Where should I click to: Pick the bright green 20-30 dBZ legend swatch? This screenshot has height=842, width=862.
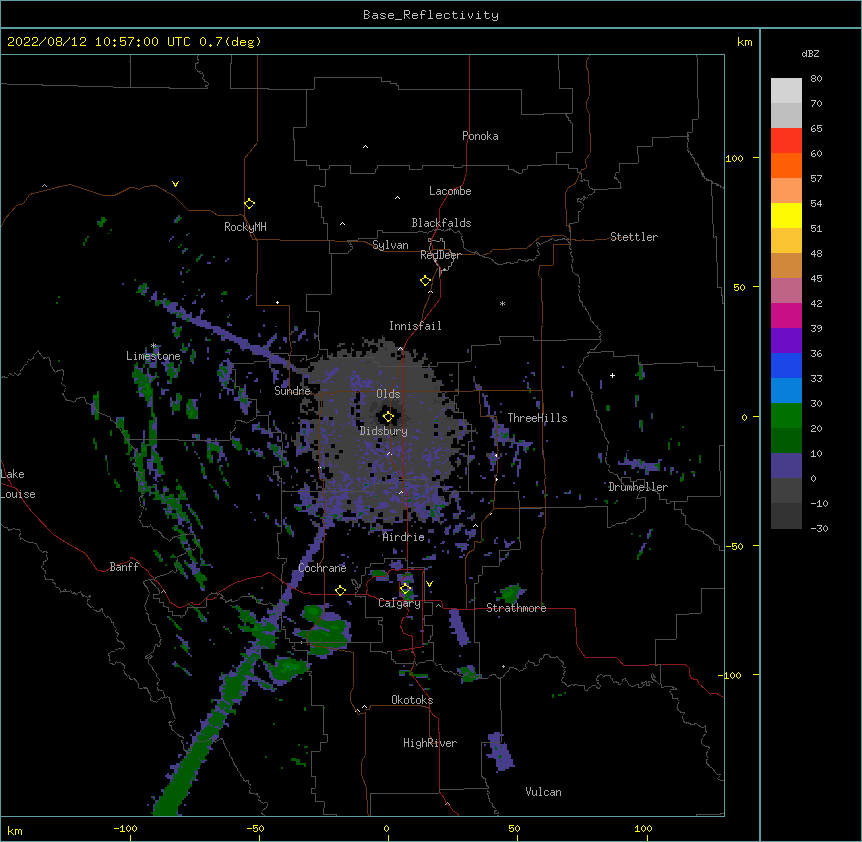point(786,416)
